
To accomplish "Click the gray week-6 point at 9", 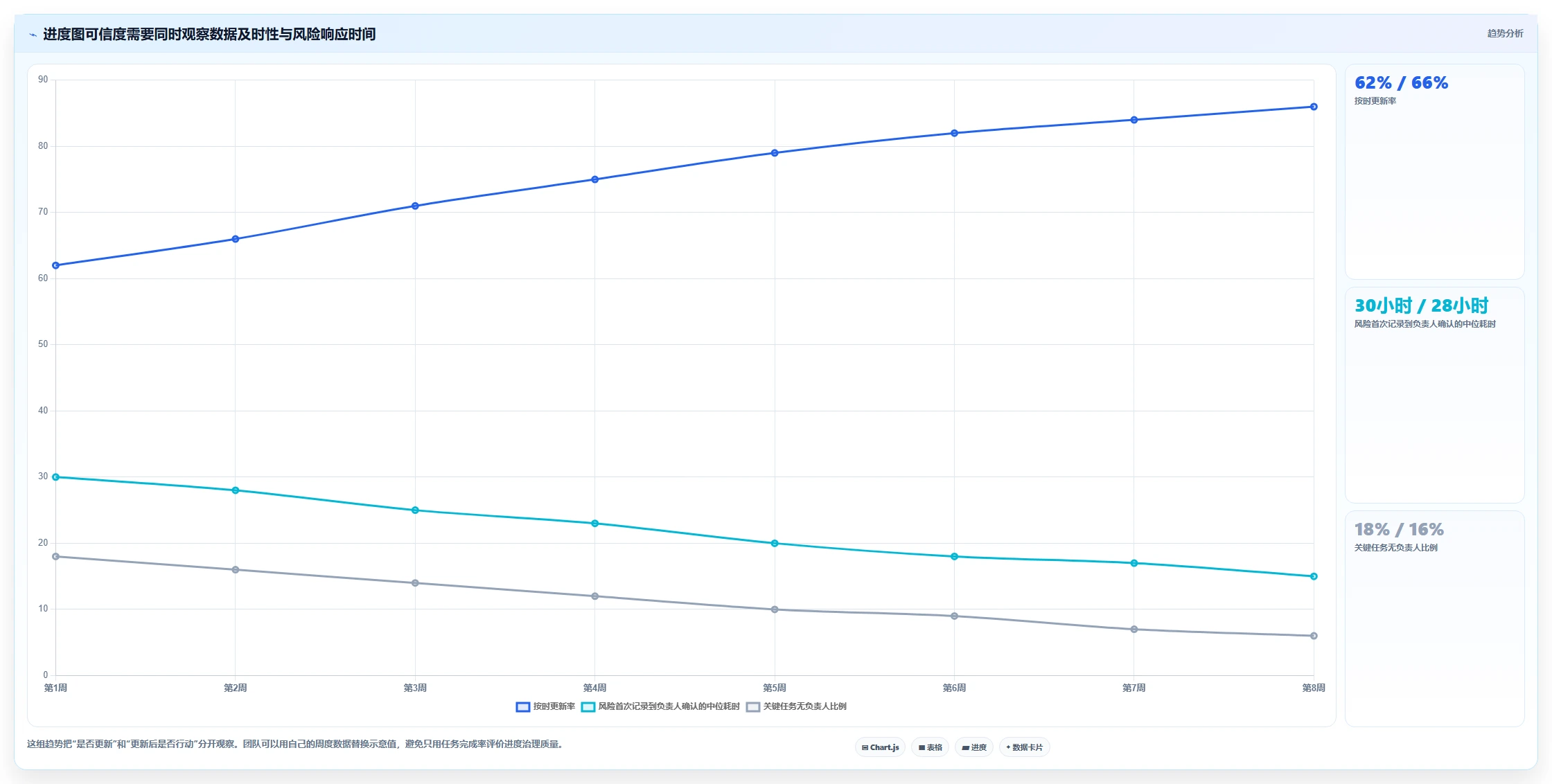I will click(954, 616).
